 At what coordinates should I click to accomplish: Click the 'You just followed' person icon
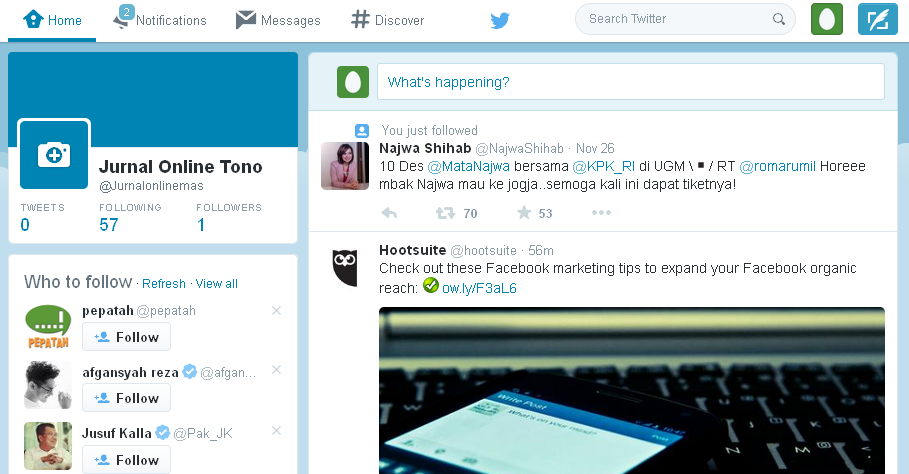tap(362, 131)
